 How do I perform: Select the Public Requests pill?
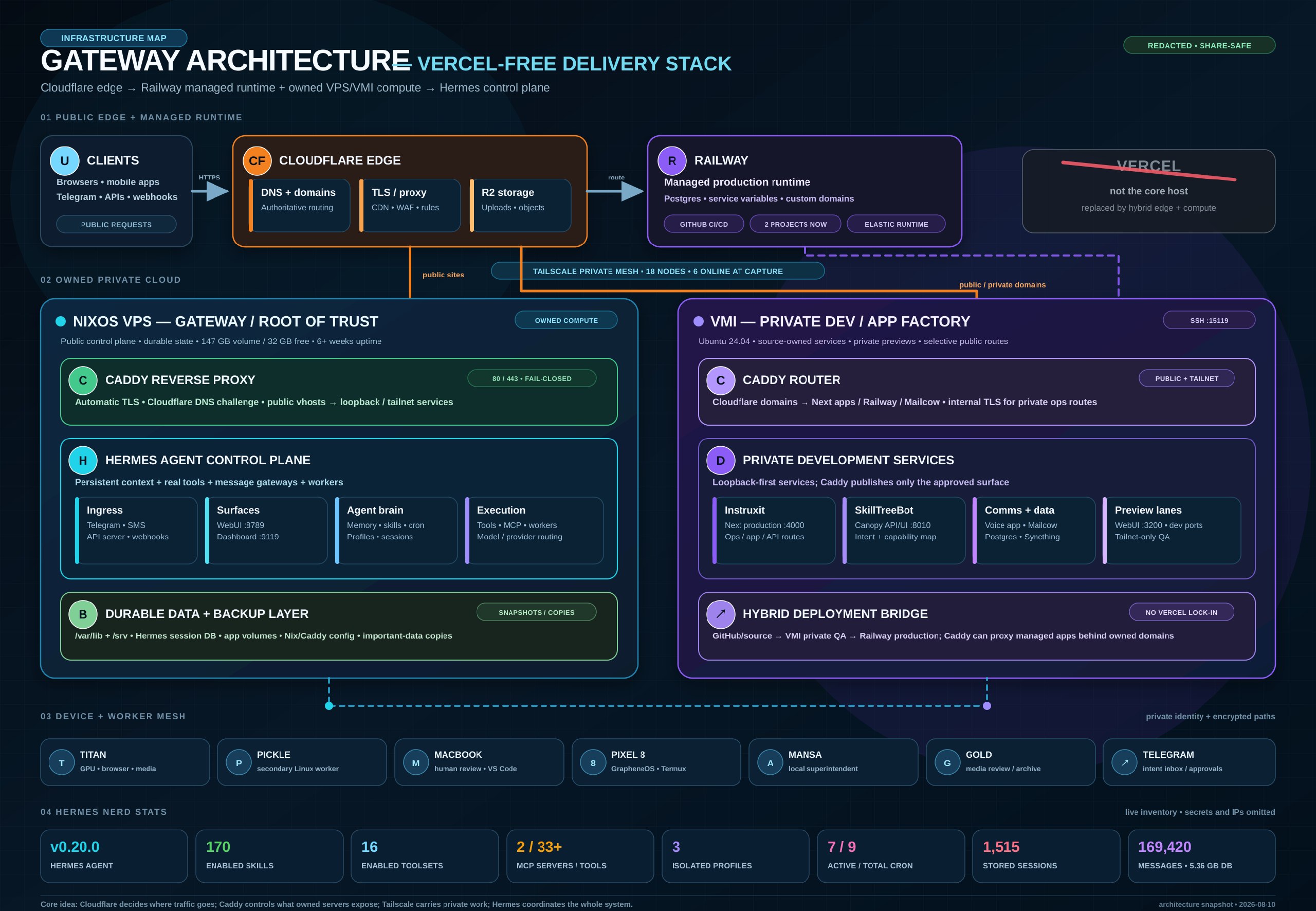click(116, 224)
